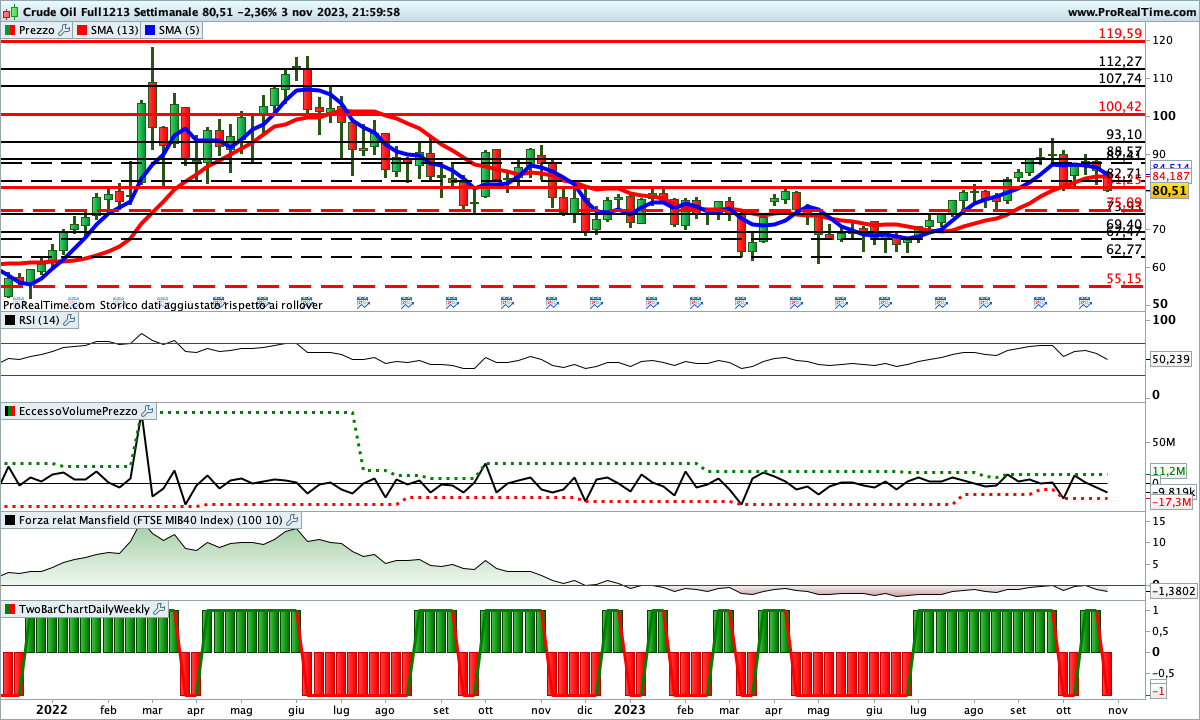
Task: Click the 55,15 red dashed level label
Action: 1124,278
